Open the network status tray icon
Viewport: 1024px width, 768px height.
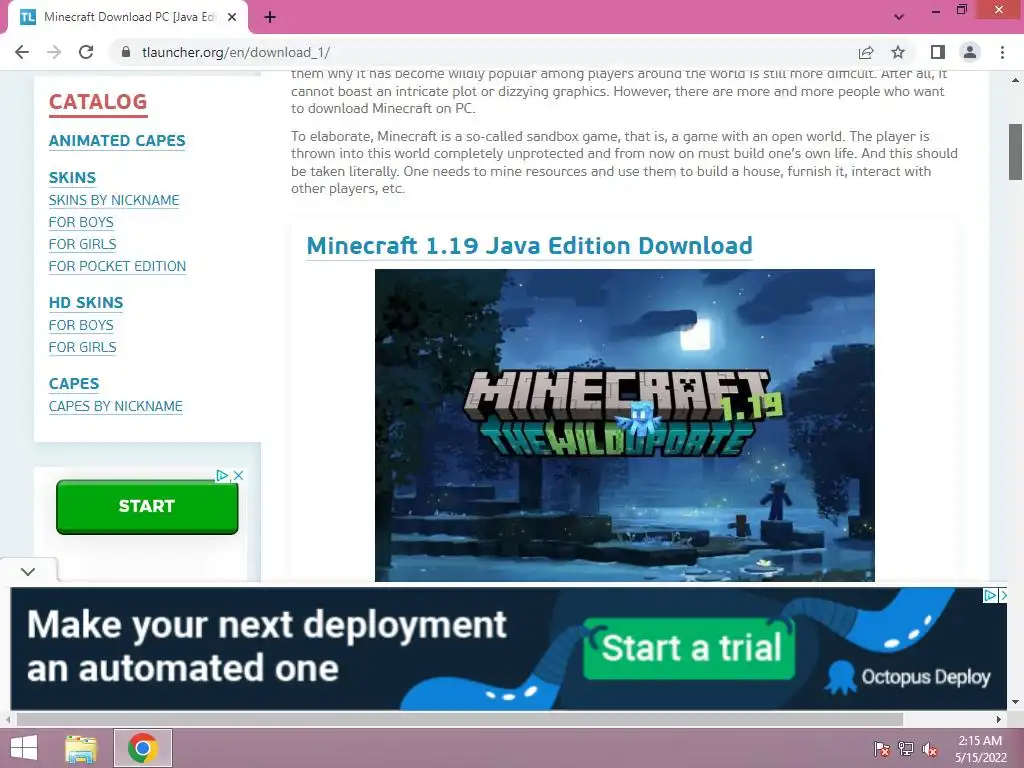coord(906,748)
